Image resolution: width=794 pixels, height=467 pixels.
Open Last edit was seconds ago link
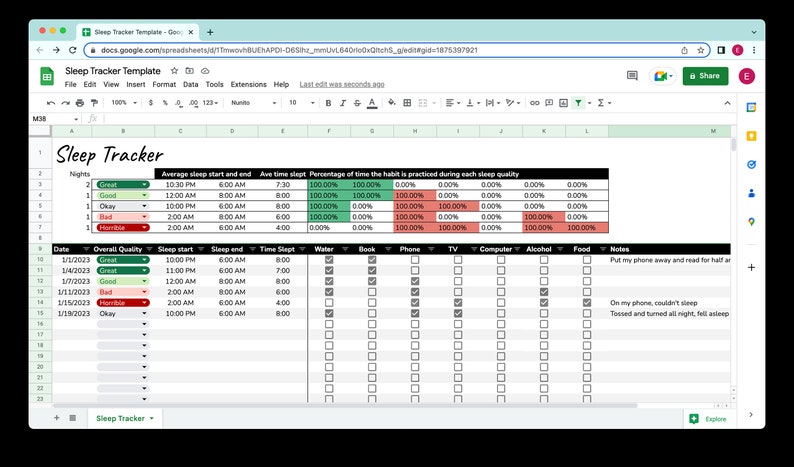(x=342, y=85)
